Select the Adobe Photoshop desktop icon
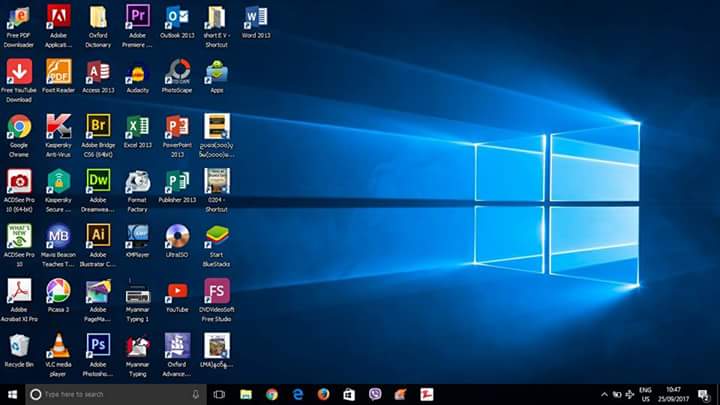Viewport: 720px width, 405px height. pyautogui.click(x=98, y=354)
